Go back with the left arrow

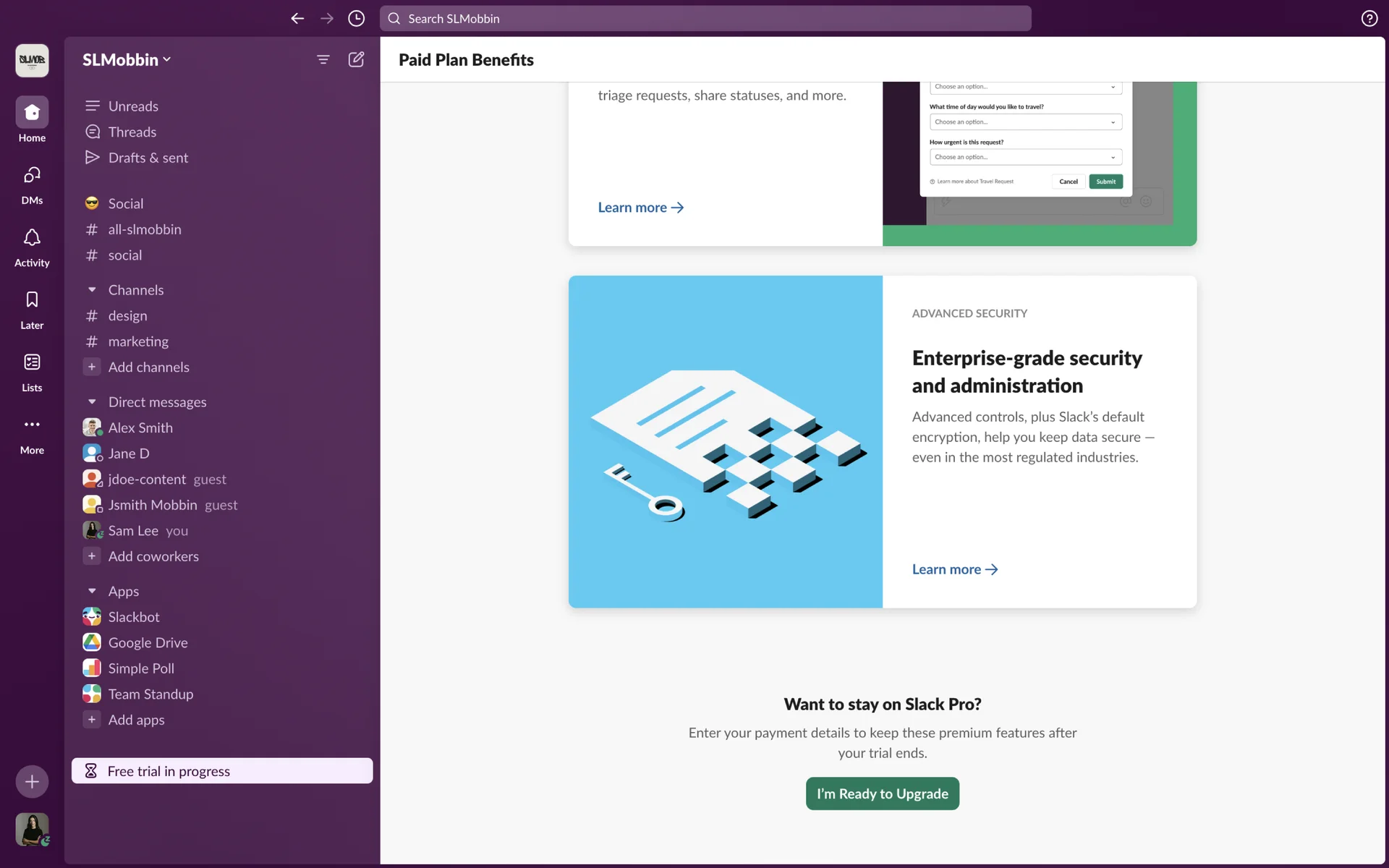297,19
